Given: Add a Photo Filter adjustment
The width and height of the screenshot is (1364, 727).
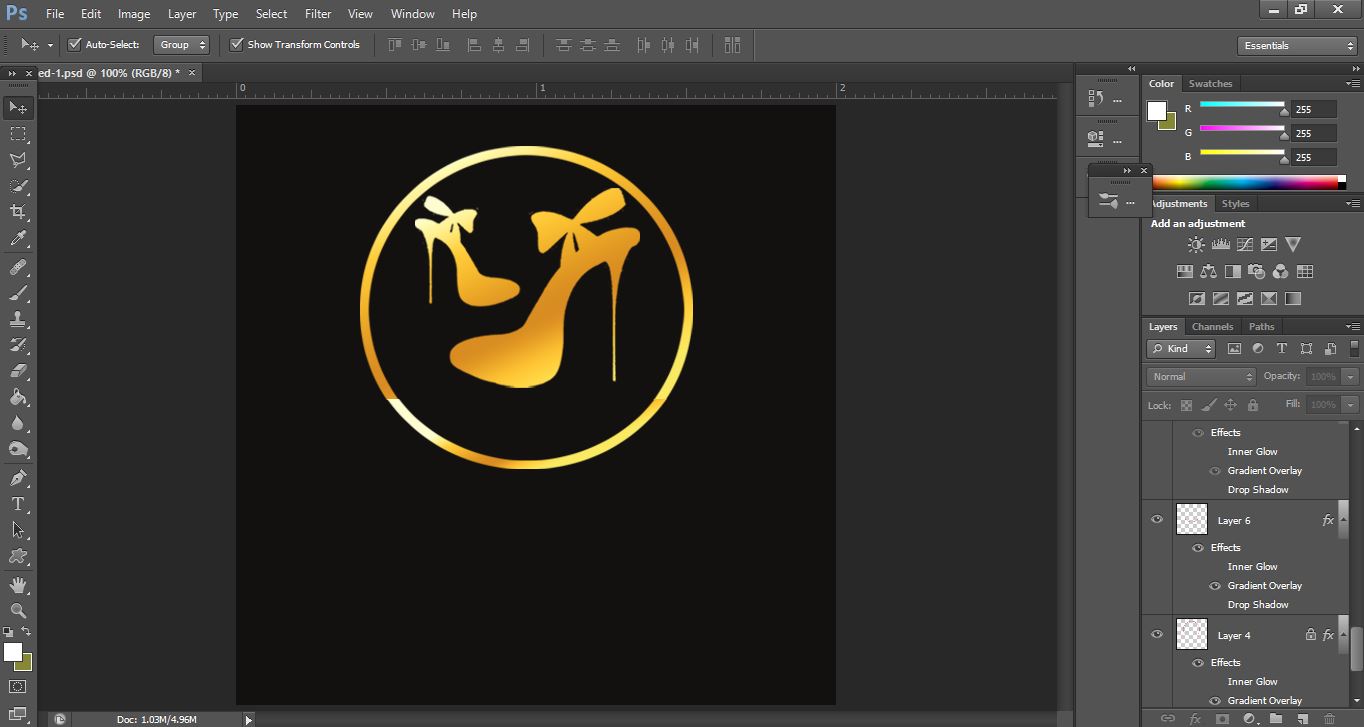Looking at the screenshot, I should pyautogui.click(x=1256, y=271).
